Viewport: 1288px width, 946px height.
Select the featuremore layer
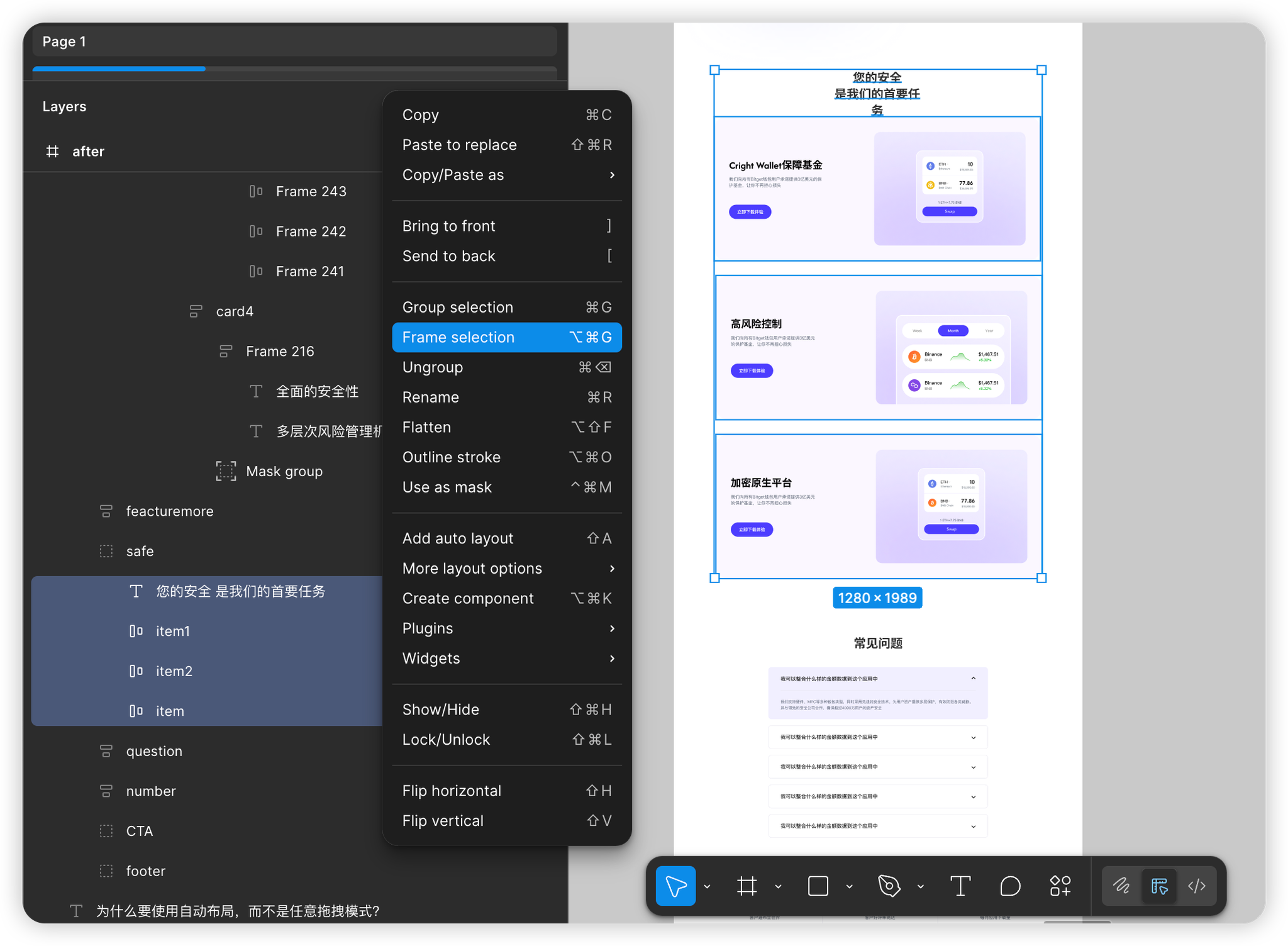click(169, 511)
